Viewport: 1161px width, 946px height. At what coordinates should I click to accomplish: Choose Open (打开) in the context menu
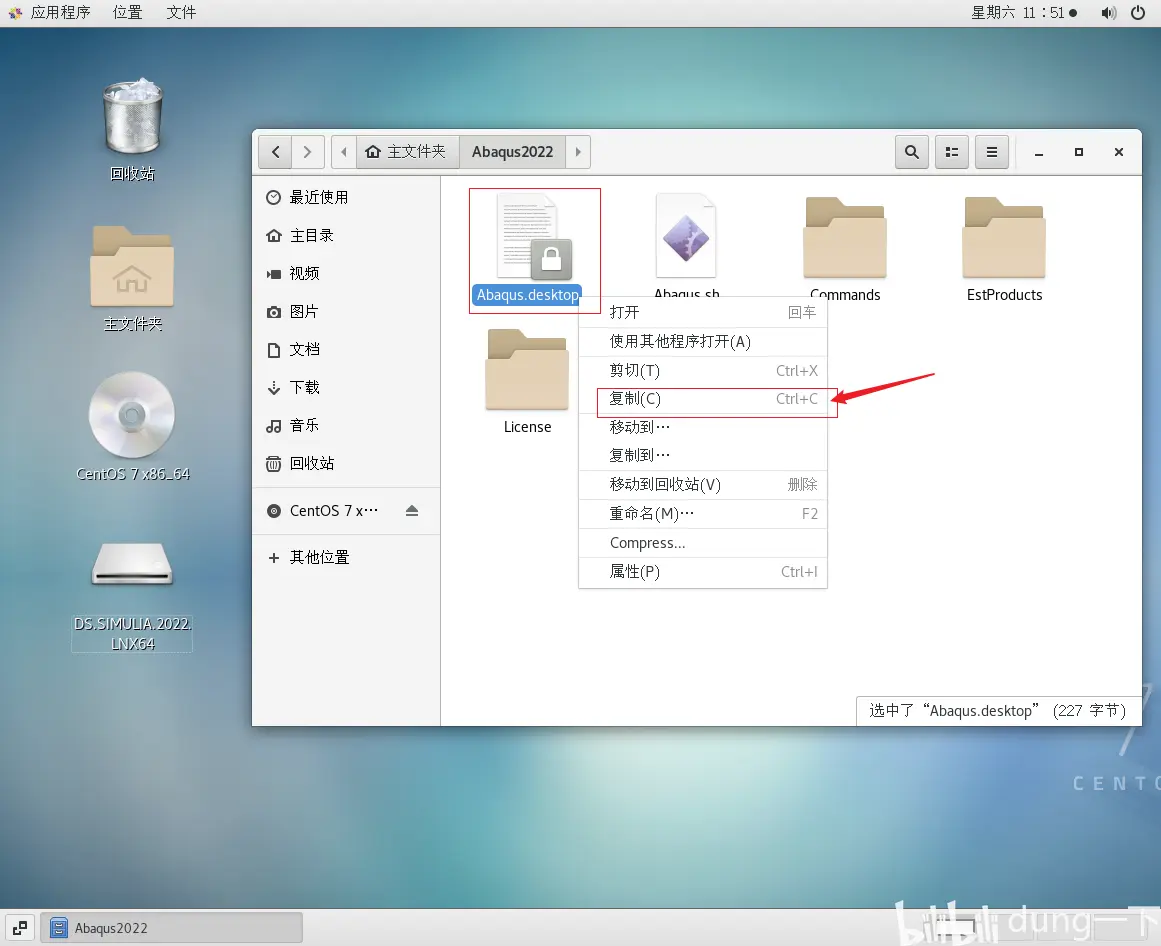(703, 312)
